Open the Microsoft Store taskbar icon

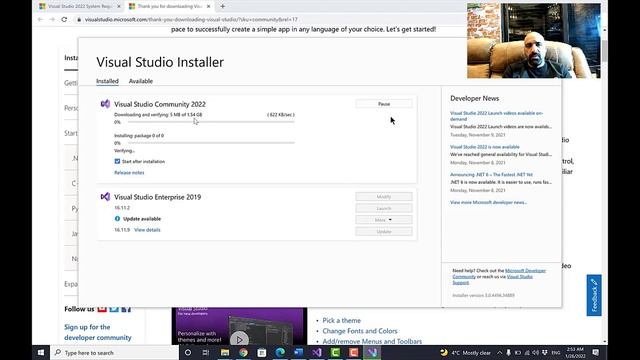pos(262,353)
